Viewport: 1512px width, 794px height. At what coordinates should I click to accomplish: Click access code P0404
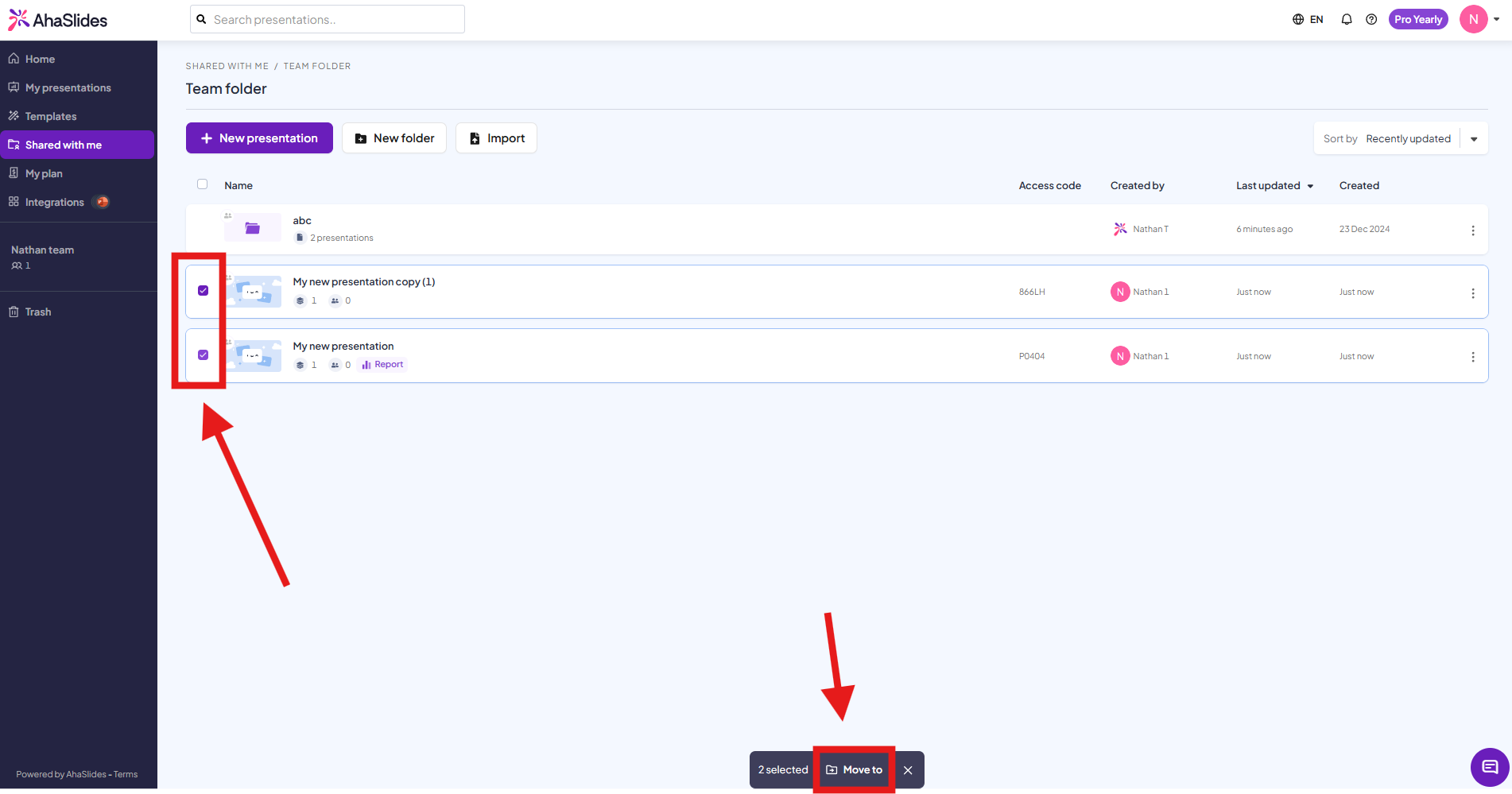point(1032,356)
